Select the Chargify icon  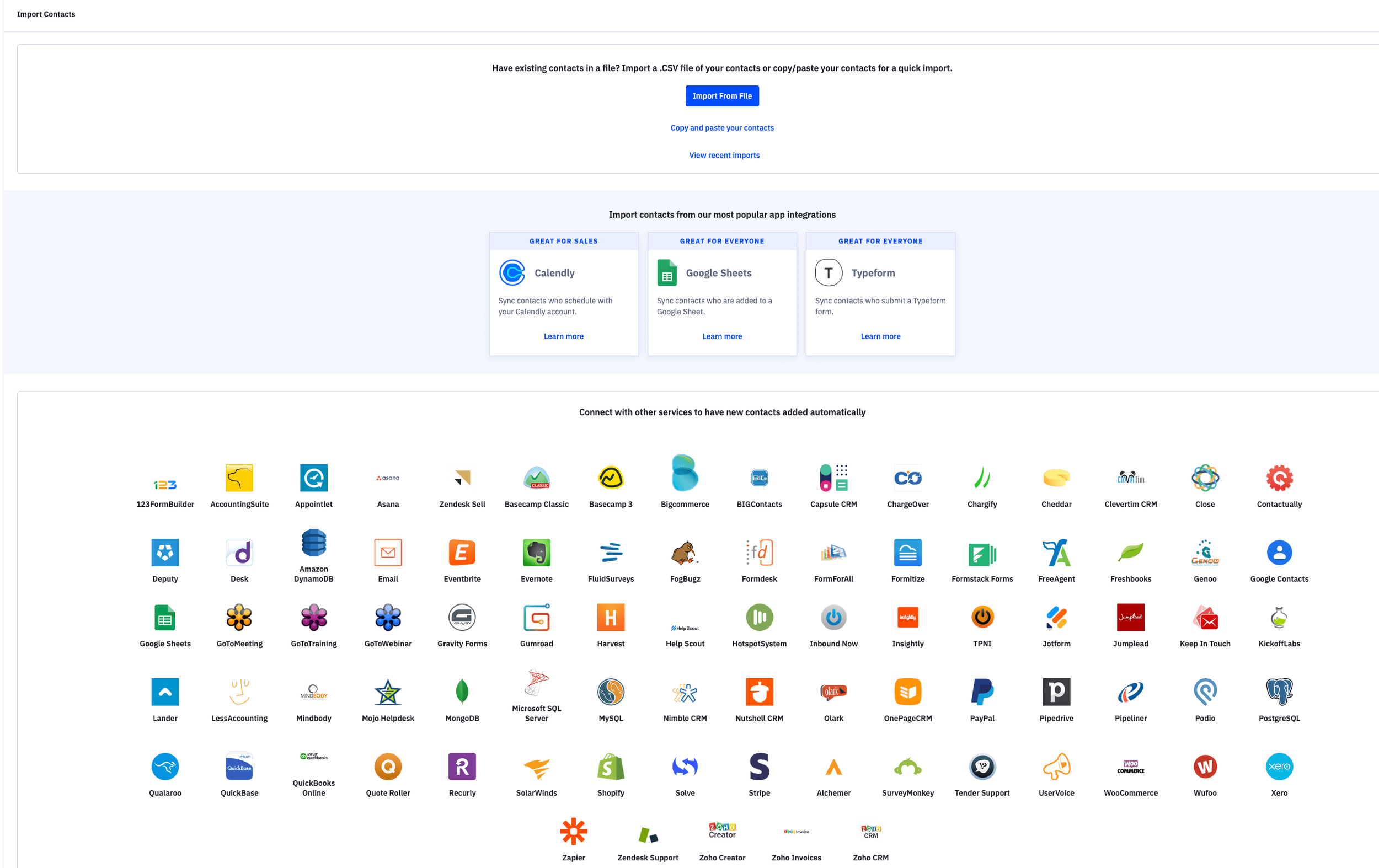click(981, 478)
